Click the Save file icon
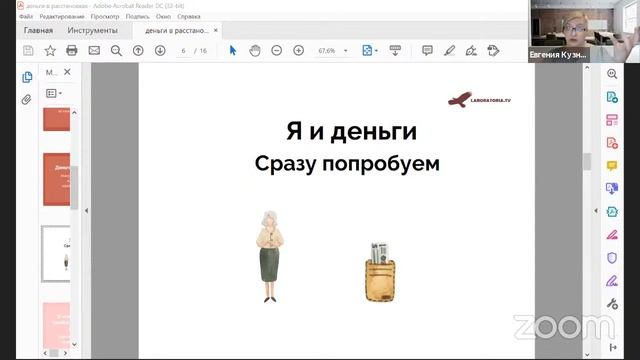 click(28, 51)
